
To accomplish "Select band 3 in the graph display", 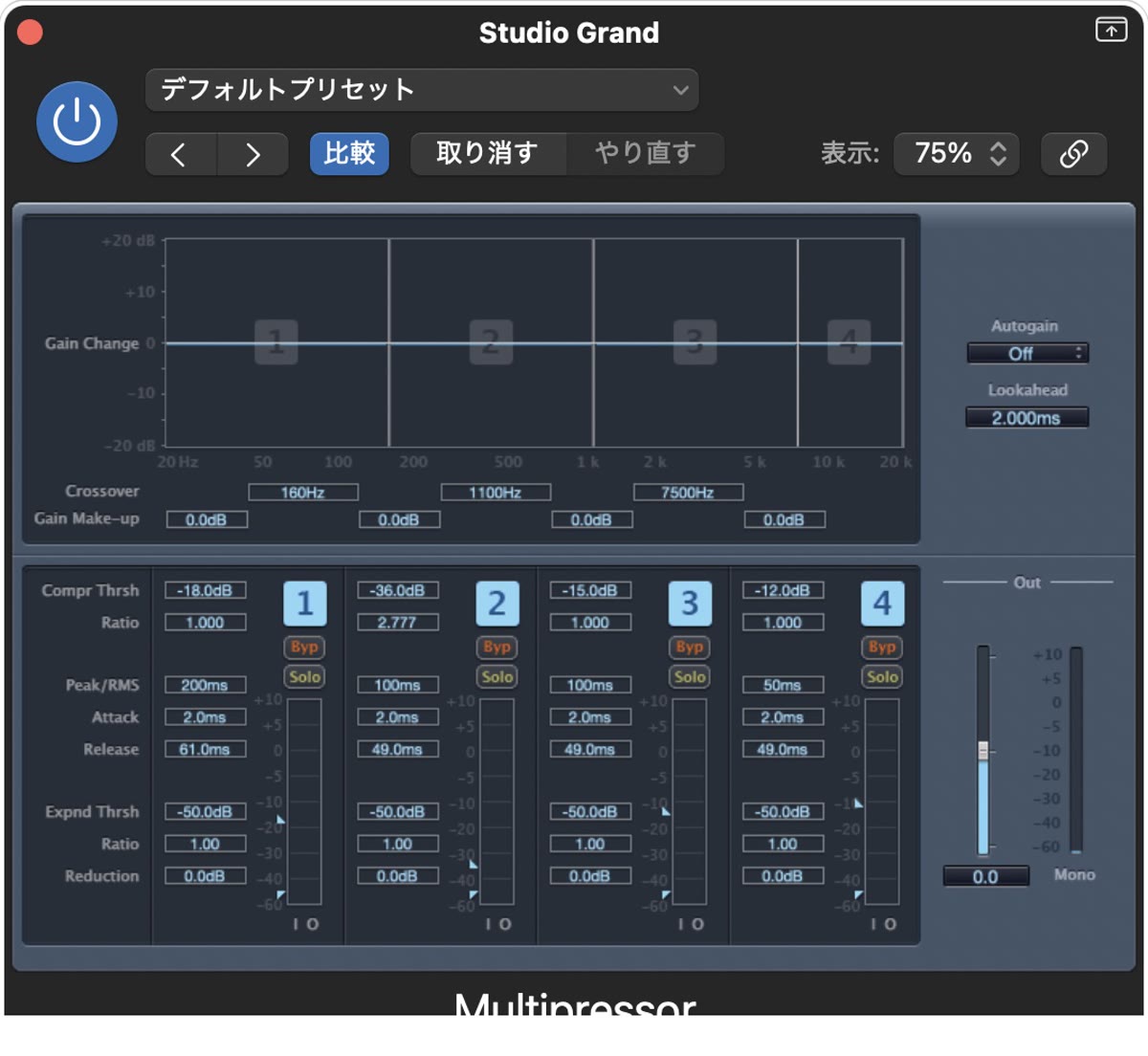I will point(695,341).
